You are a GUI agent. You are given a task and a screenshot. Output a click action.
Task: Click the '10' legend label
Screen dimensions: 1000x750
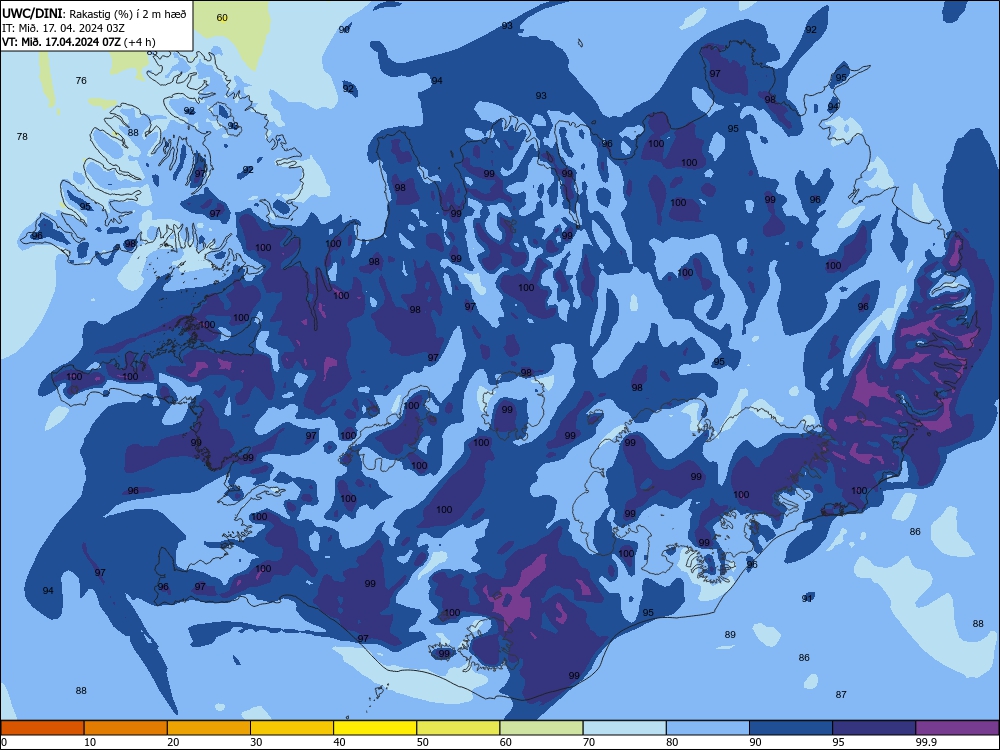tap(90, 742)
